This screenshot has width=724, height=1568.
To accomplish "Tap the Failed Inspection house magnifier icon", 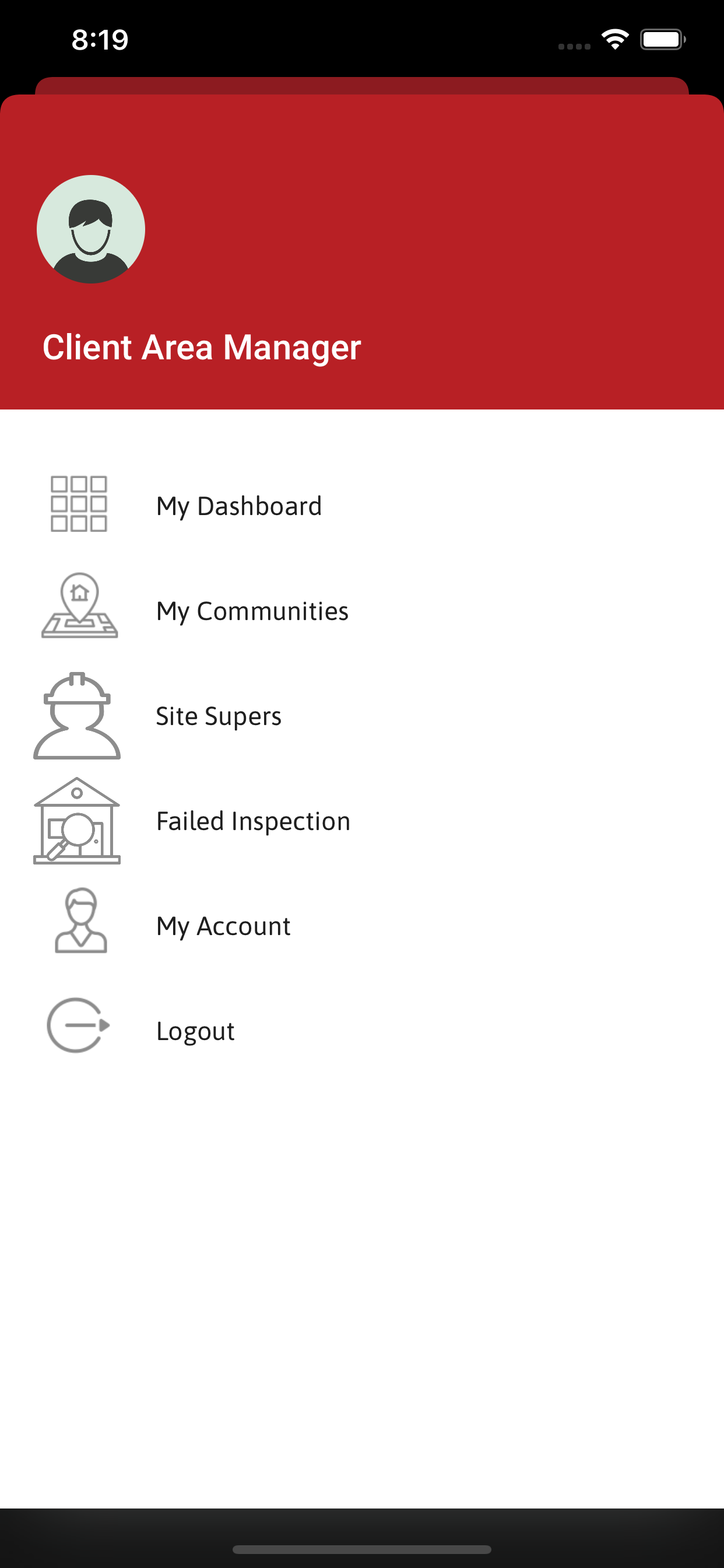I will point(78,821).
